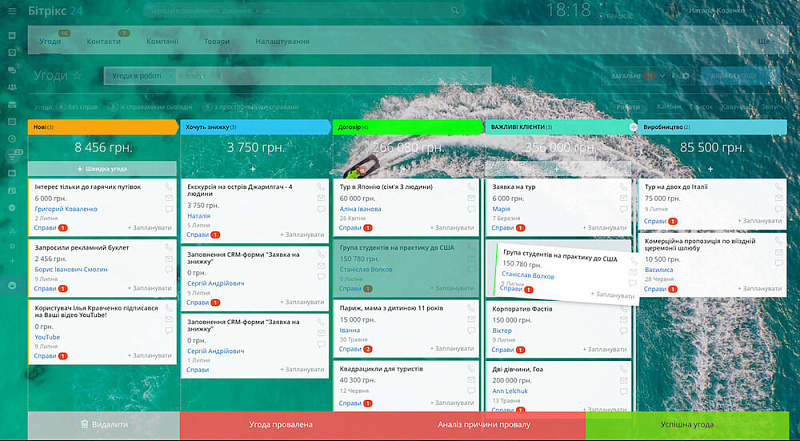
Task: Click "Швидка угода" button in Нові column
Action: [101, 169]
